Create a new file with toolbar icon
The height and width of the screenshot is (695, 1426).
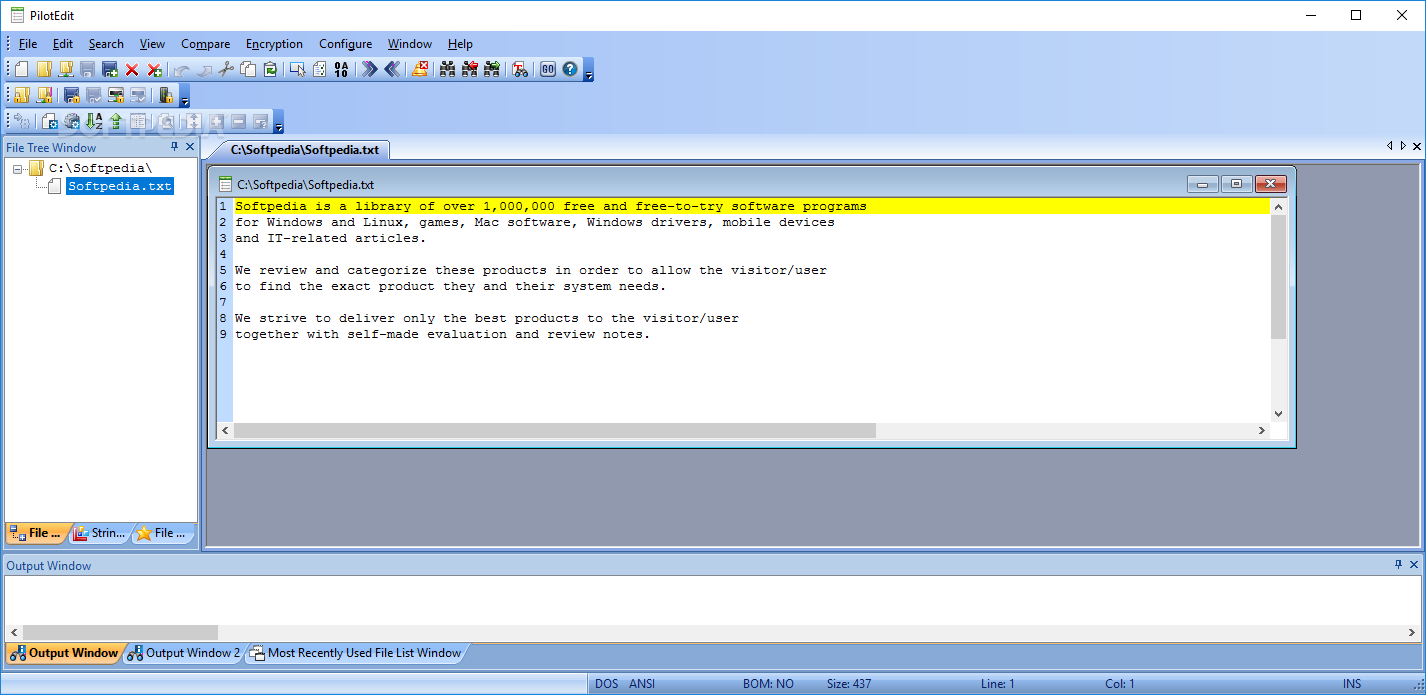[21, 69]
